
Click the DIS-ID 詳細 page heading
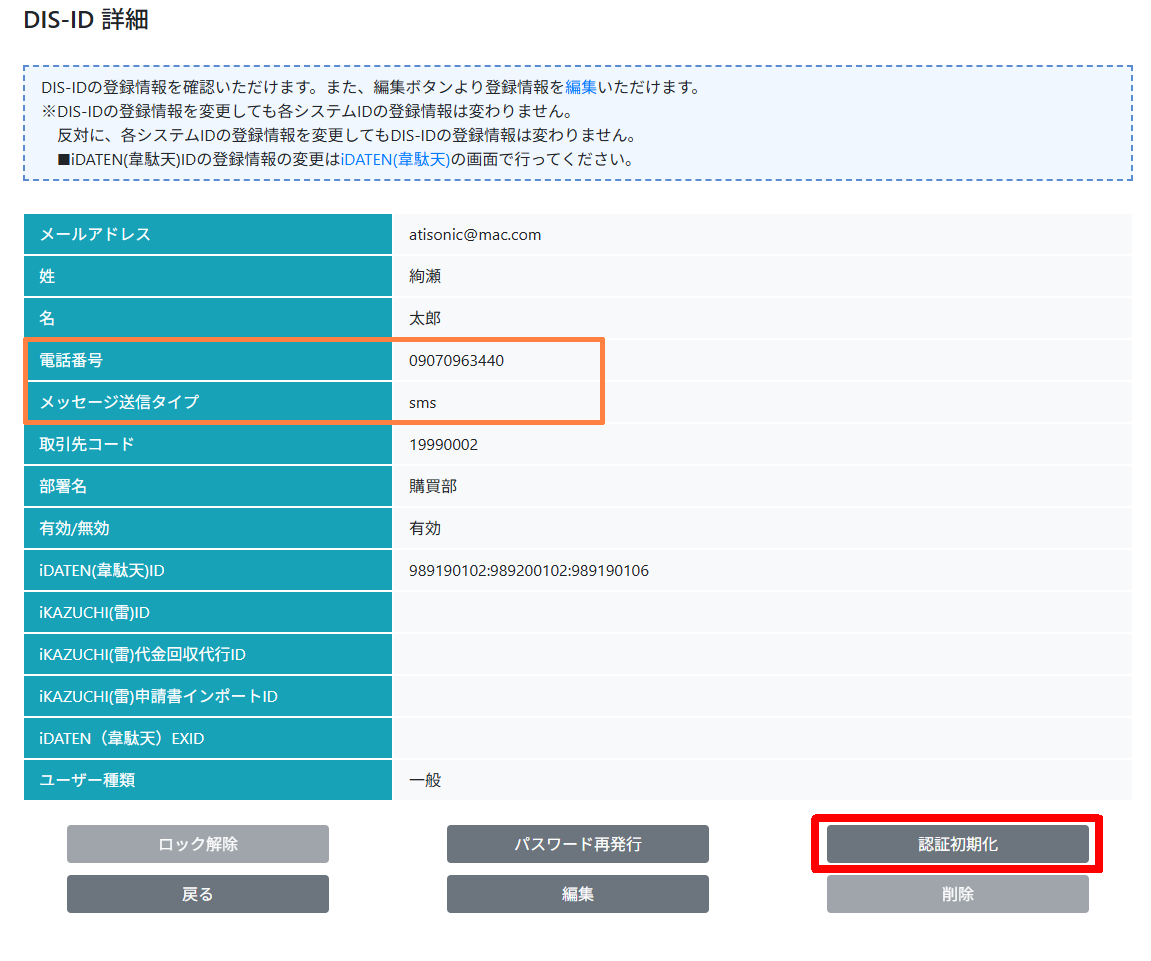click(x=86, y=20)
